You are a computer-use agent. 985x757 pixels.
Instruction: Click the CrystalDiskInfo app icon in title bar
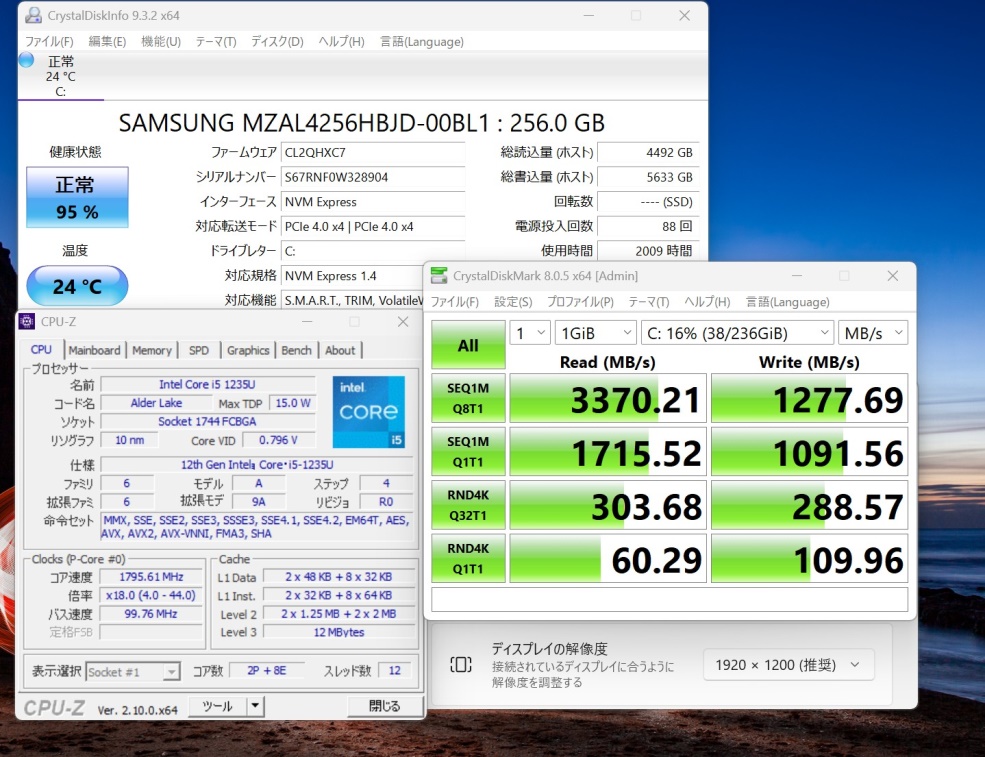[33, 16]
